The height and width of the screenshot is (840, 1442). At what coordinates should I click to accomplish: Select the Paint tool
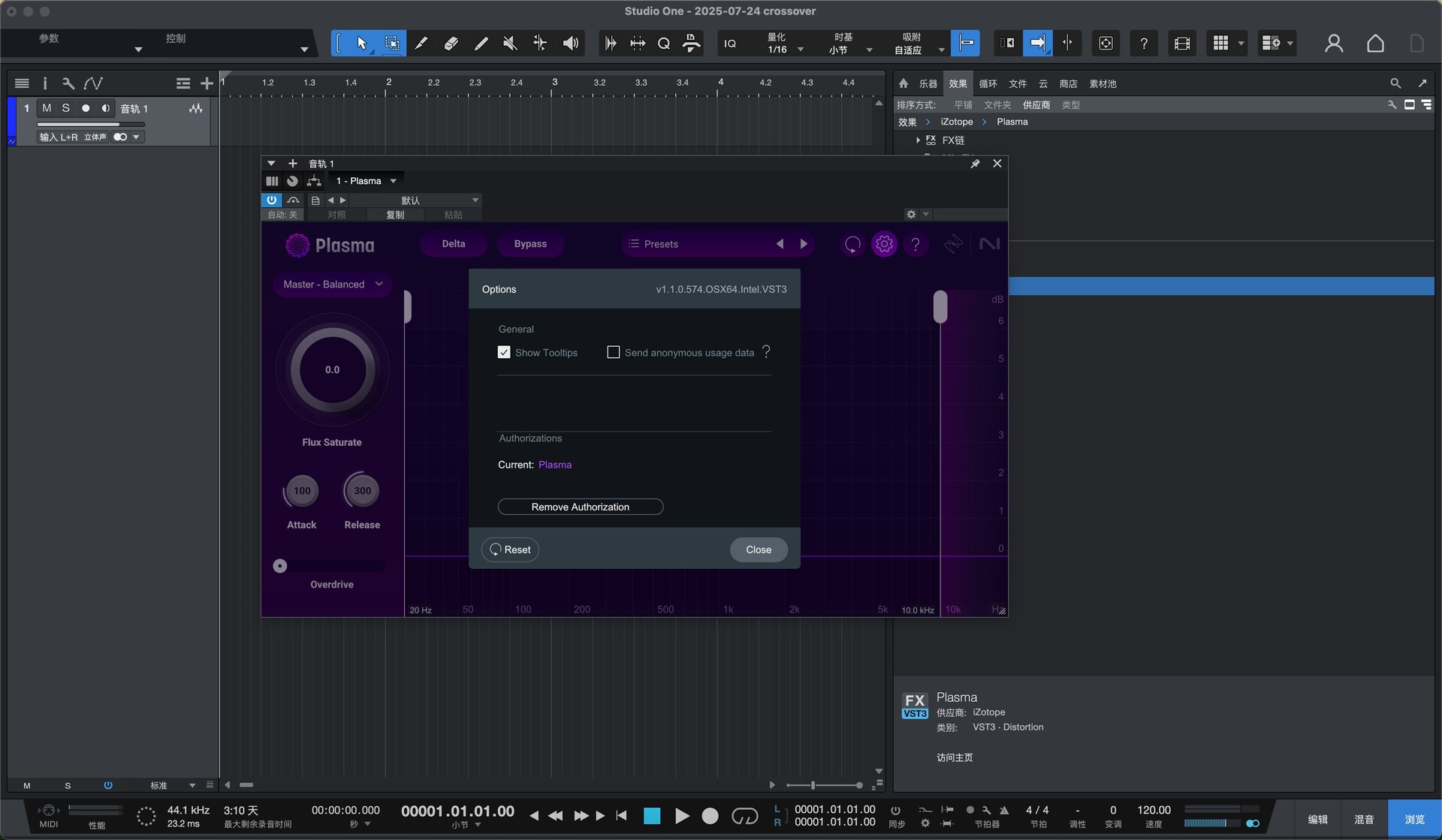481,44
